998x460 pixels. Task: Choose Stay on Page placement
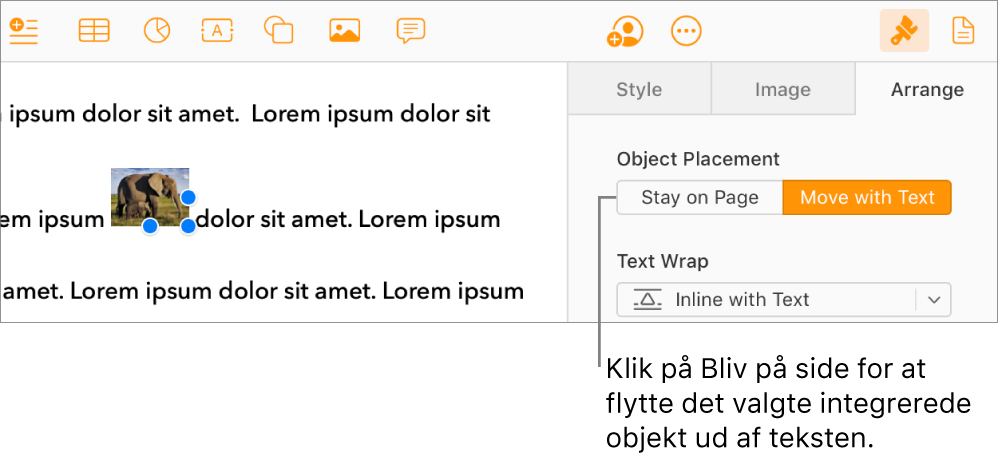[x=699, y=197]
